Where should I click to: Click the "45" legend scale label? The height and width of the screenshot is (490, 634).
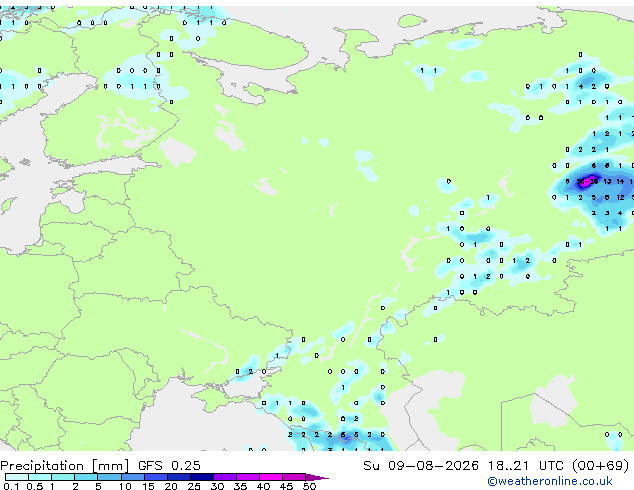tap(286, 486)
